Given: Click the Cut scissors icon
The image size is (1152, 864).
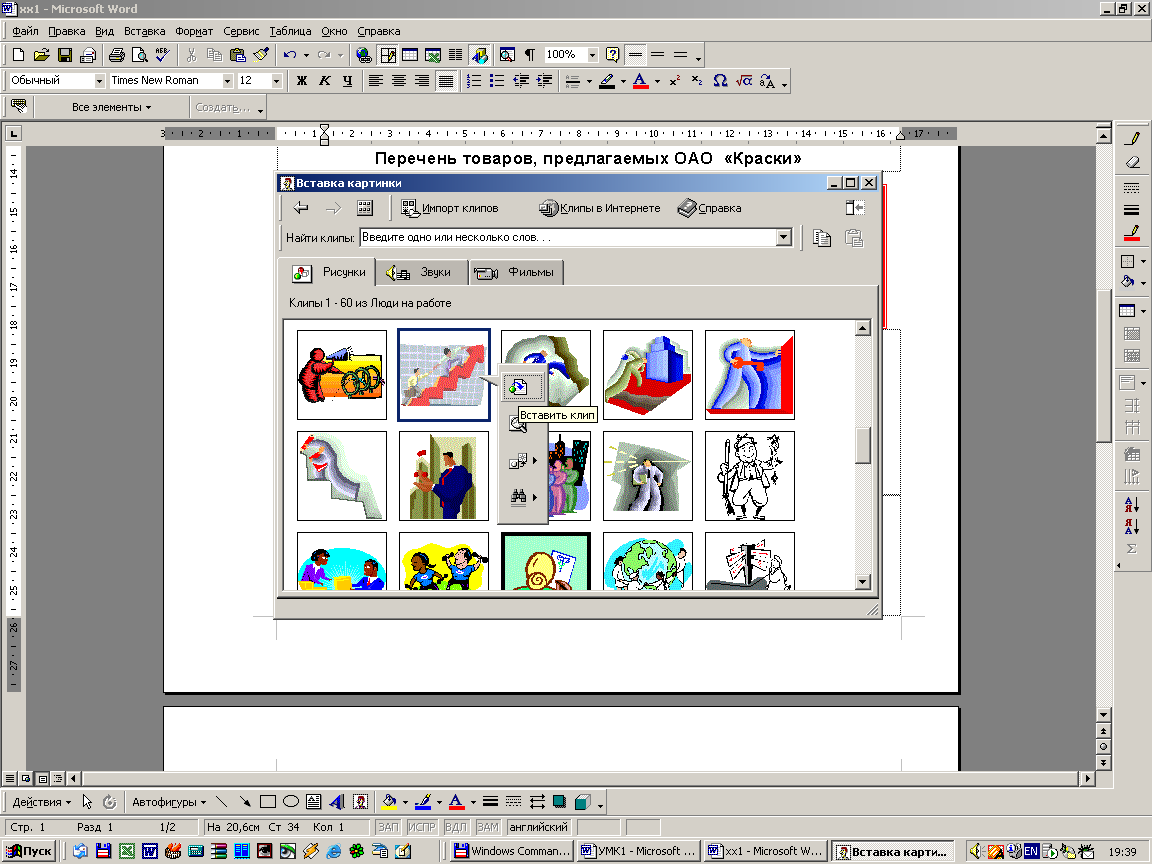Looking at the screenshot, I should 192,54.
